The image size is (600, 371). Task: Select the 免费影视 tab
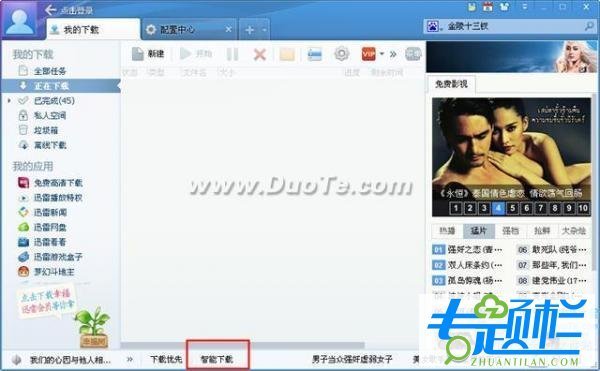tap(452, 84)
